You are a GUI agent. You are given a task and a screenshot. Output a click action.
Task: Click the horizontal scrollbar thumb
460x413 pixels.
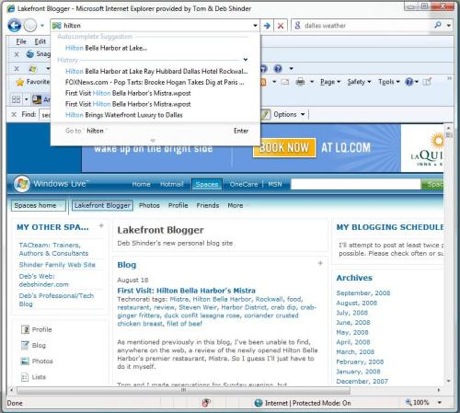183,390
